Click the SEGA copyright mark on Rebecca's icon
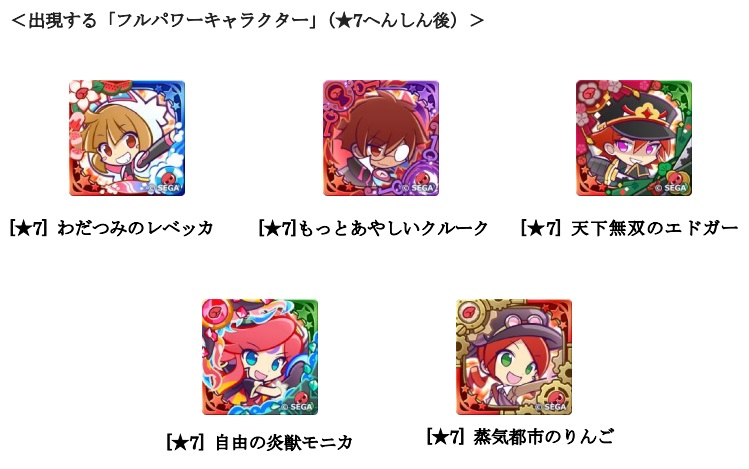The height and width of the screenshot is (469, 749). pyautogui.click(x=164, y=188)
